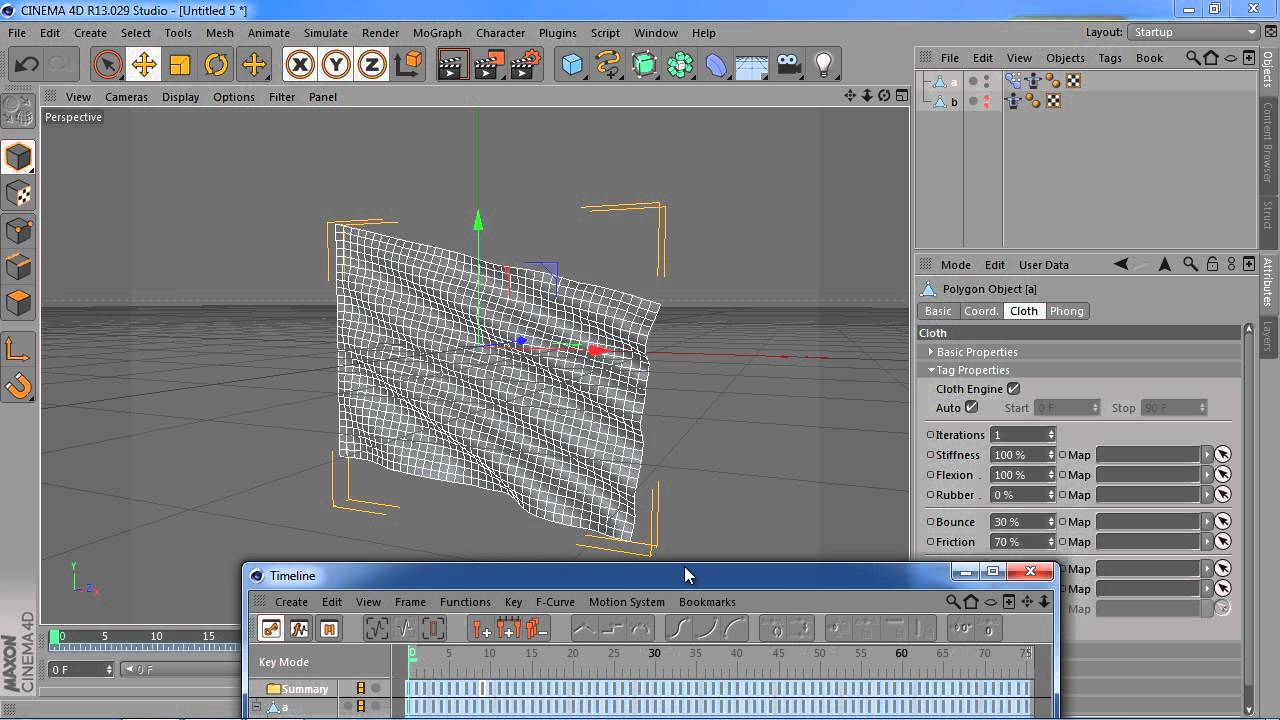Open floor and environment objects icon
The image size is (1280, 720).
[x=752, y=65]
